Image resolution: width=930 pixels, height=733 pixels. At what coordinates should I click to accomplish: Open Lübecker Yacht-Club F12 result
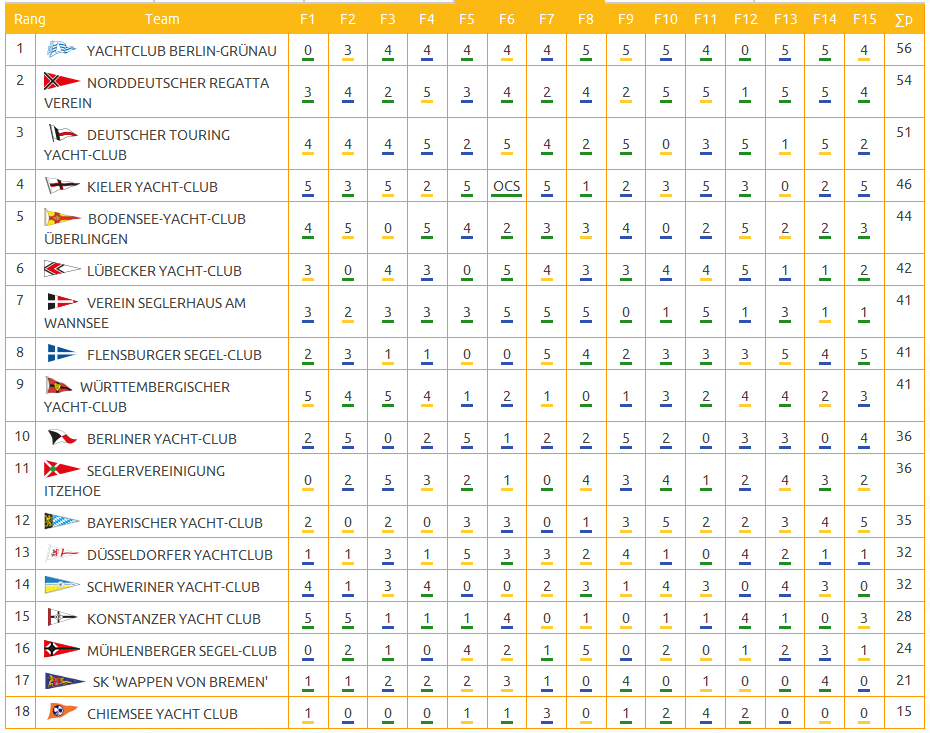pos(745,270)
